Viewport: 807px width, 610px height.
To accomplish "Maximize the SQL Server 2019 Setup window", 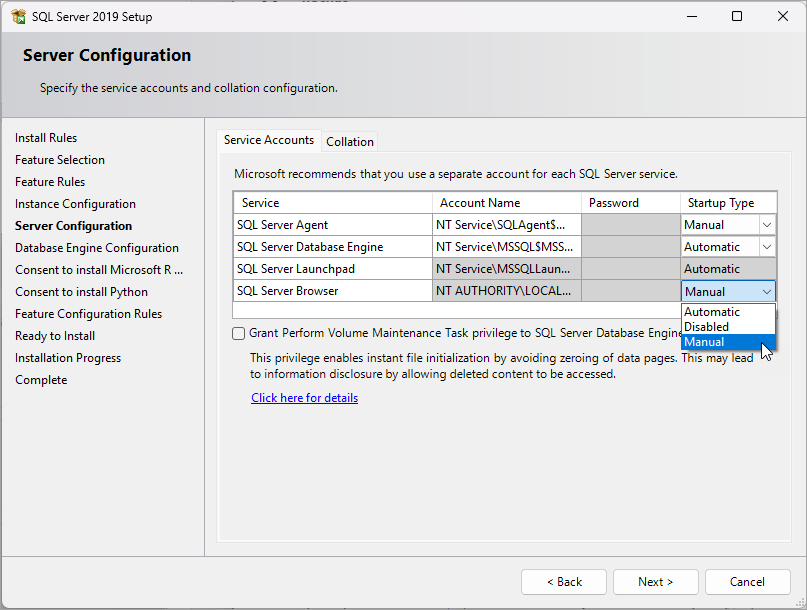I will coord(737,16).
